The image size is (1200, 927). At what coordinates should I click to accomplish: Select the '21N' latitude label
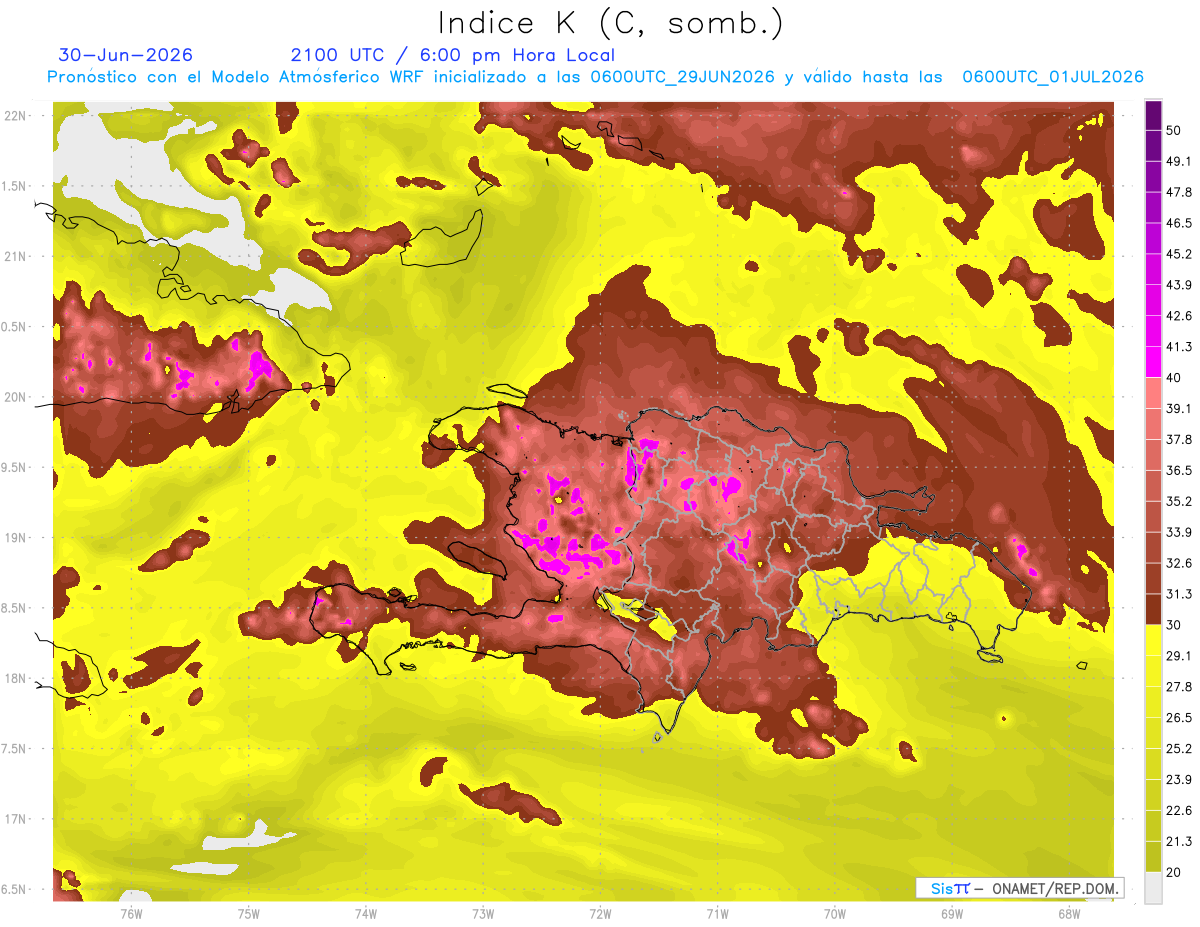tap(14, 256)
